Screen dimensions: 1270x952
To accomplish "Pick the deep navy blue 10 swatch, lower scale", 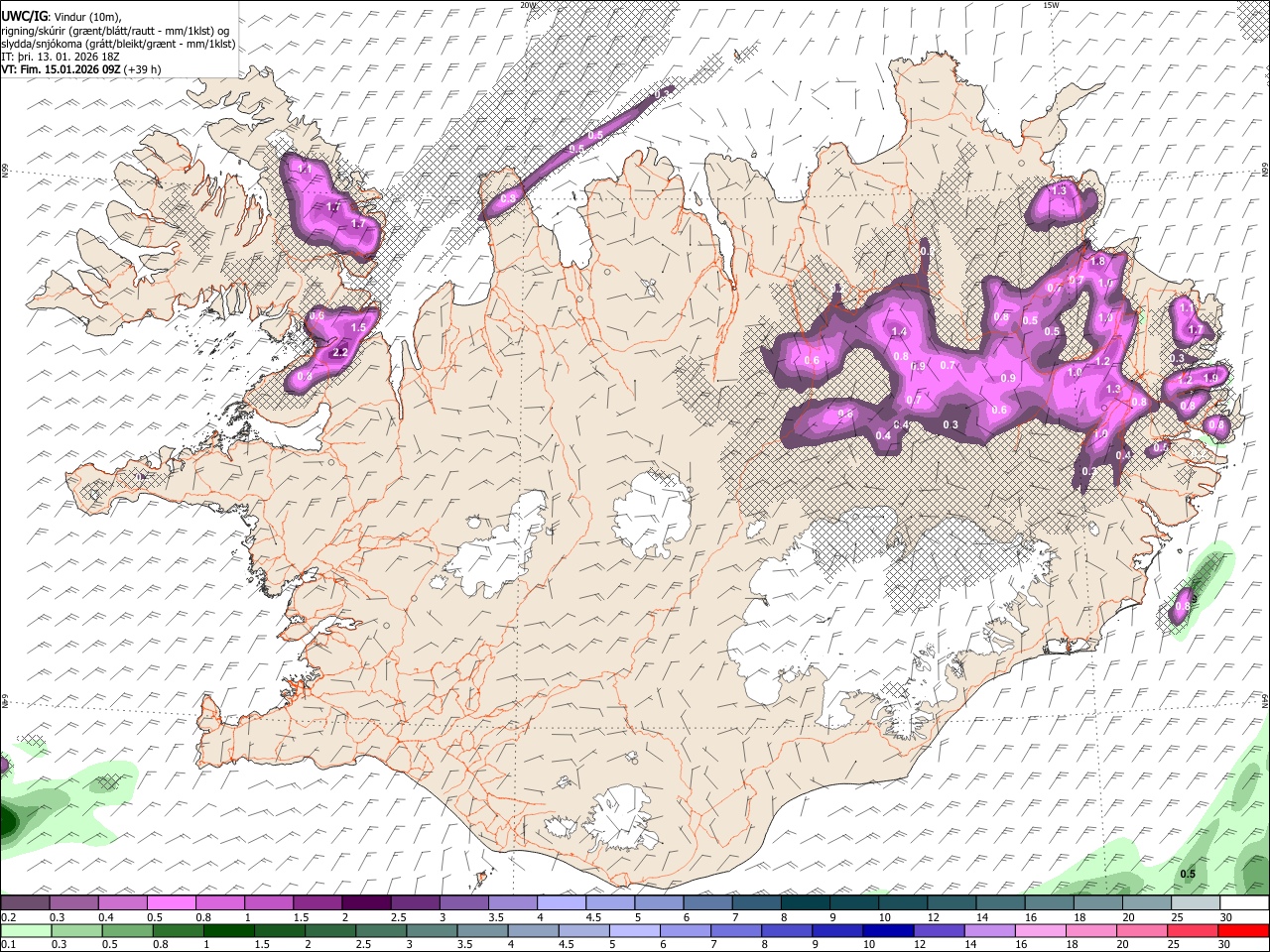I will 889,931.
